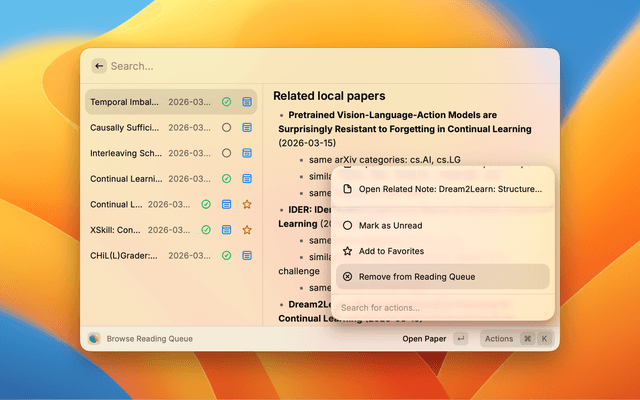640x400 pixels.
Task: Click the blue queue icon on Causally Suffici... row
Action: (x=247, y=128)
